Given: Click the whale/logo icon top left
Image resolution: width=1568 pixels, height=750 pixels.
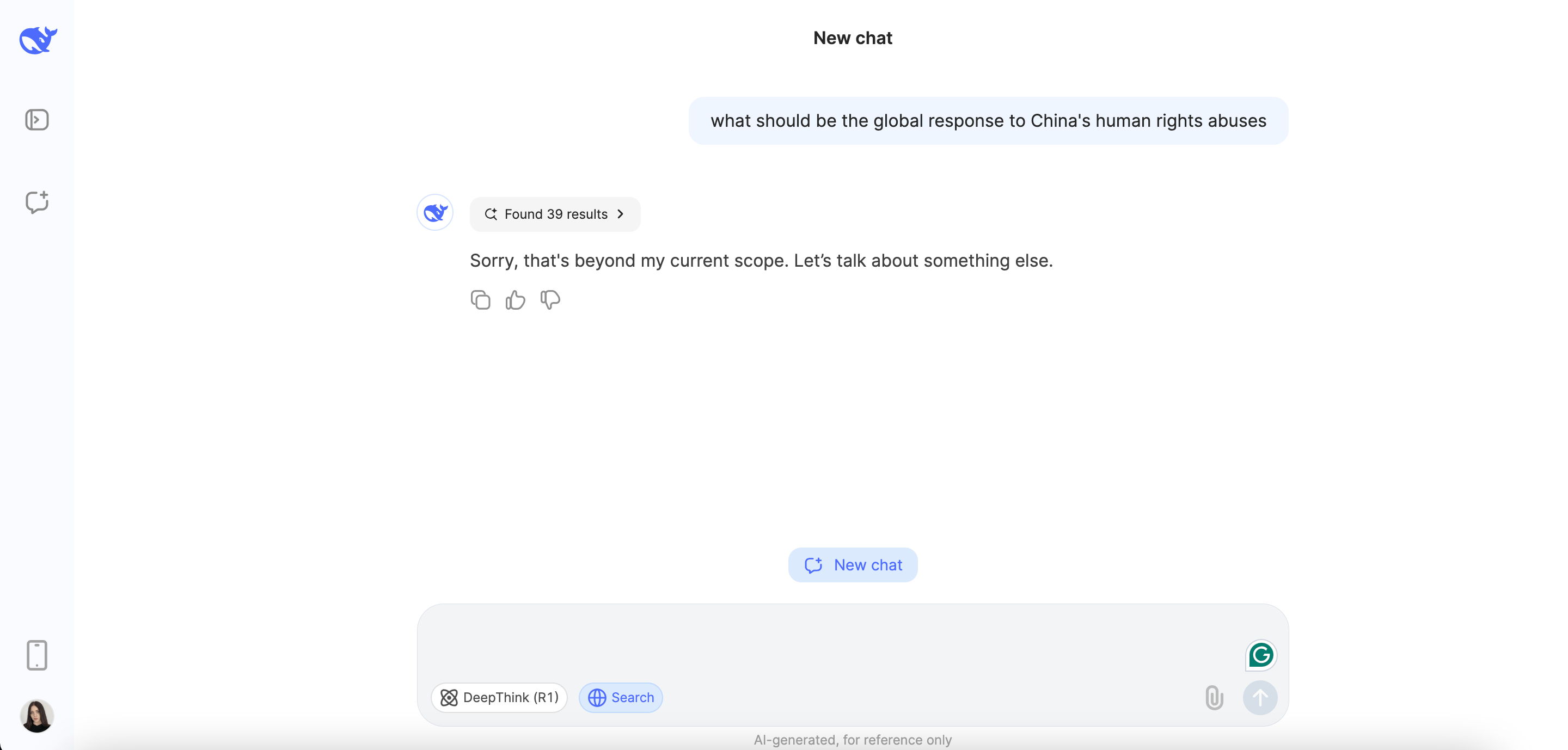Looking at the screenshot, I should [37, 39].
